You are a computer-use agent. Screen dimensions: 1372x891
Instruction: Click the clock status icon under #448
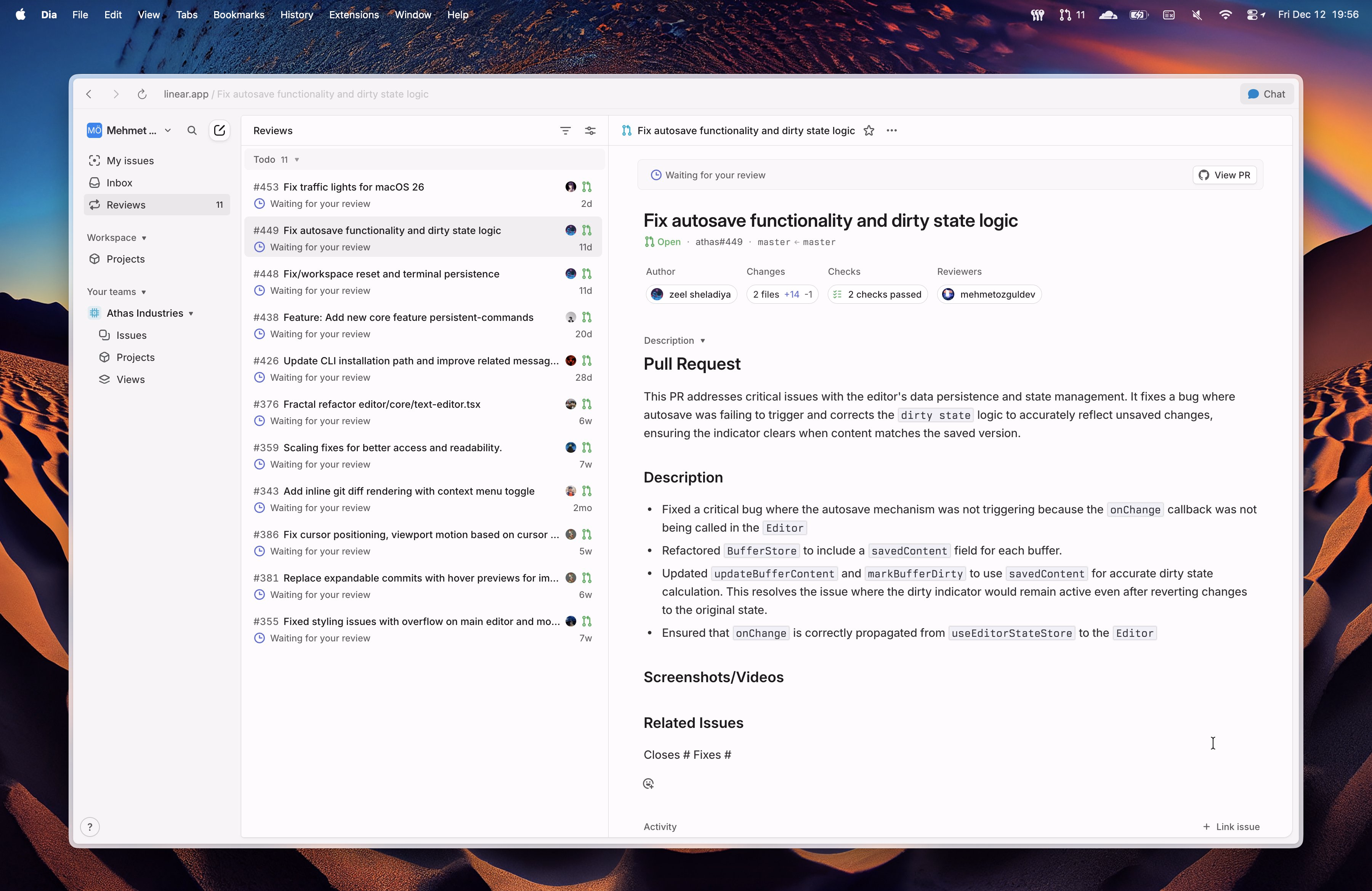tap(260, 290)
